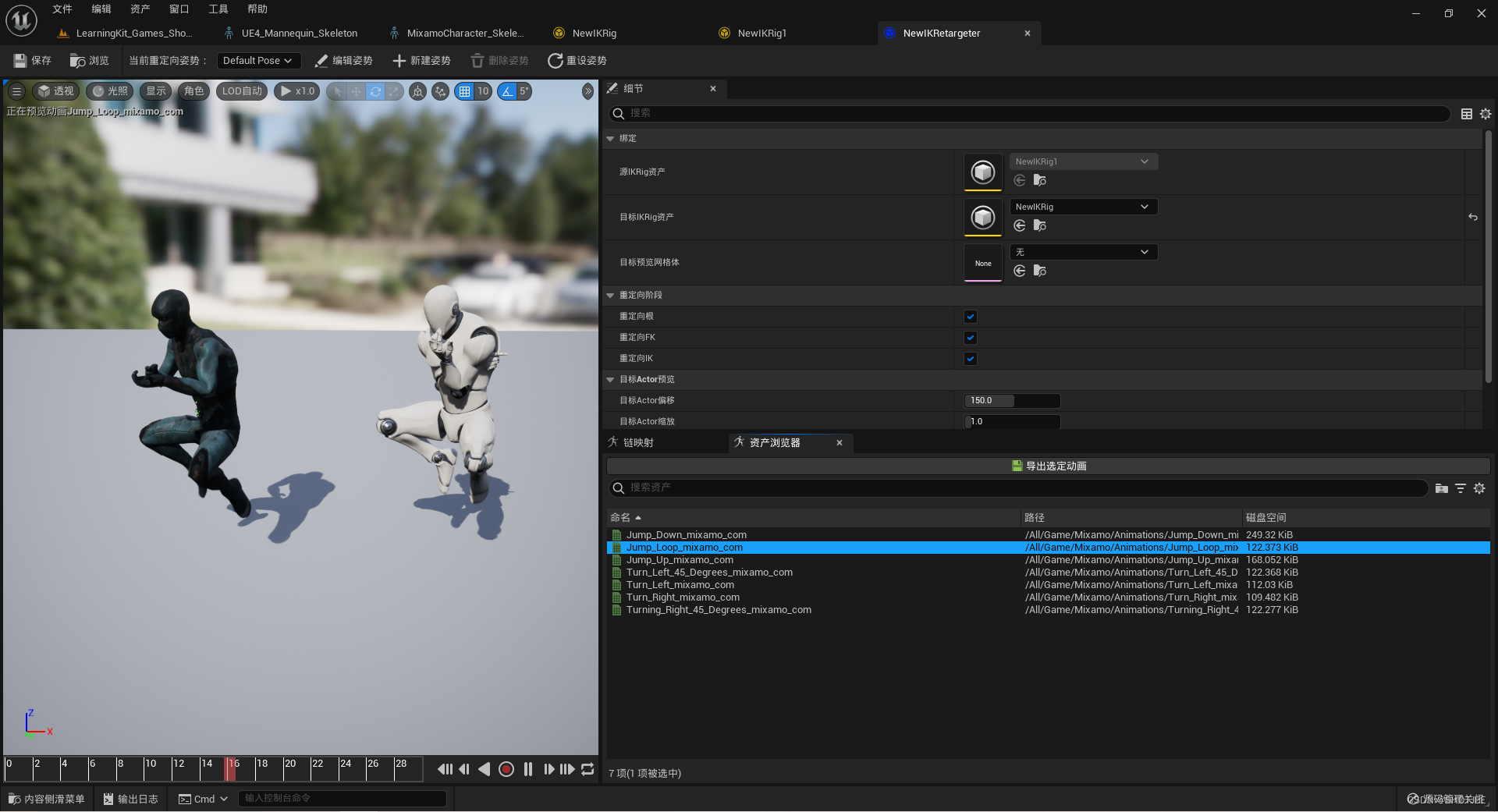Activate the scale gizmo tool
This screenshot has width=1498, height=812.
coord(395,91)
